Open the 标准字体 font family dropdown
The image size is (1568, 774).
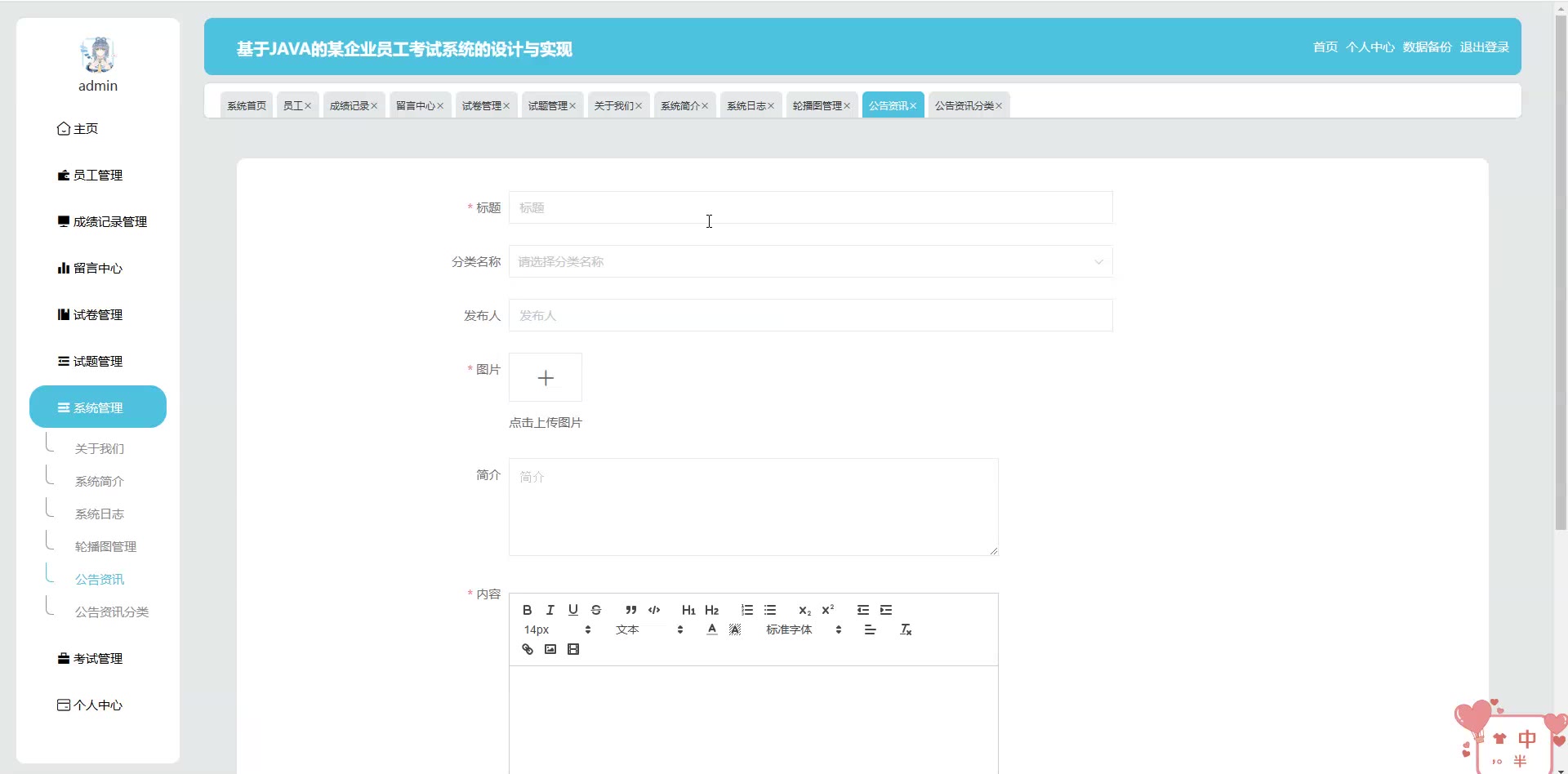coord(804,629)
